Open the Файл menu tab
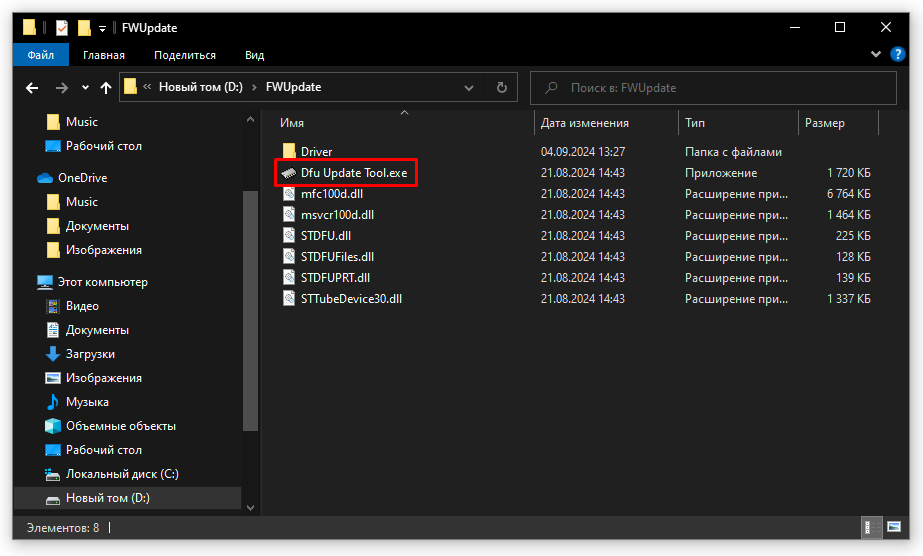 [41, 55]
